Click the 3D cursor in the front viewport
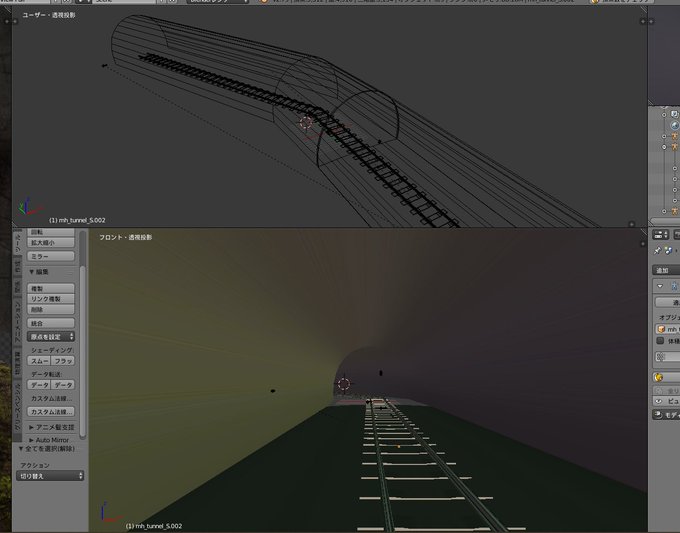Viewport: 680px width, 533px height. 344,384
